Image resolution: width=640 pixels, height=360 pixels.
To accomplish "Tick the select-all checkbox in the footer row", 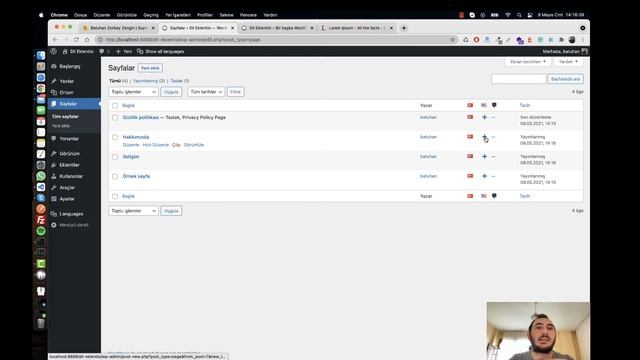I will [x=115, y=197].
